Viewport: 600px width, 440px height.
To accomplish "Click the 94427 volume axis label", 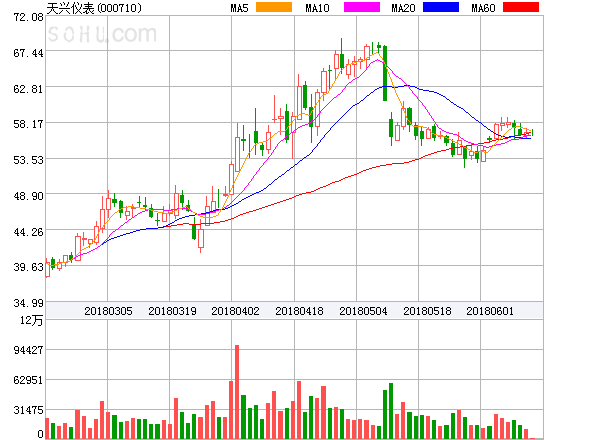I will (28, 350).
